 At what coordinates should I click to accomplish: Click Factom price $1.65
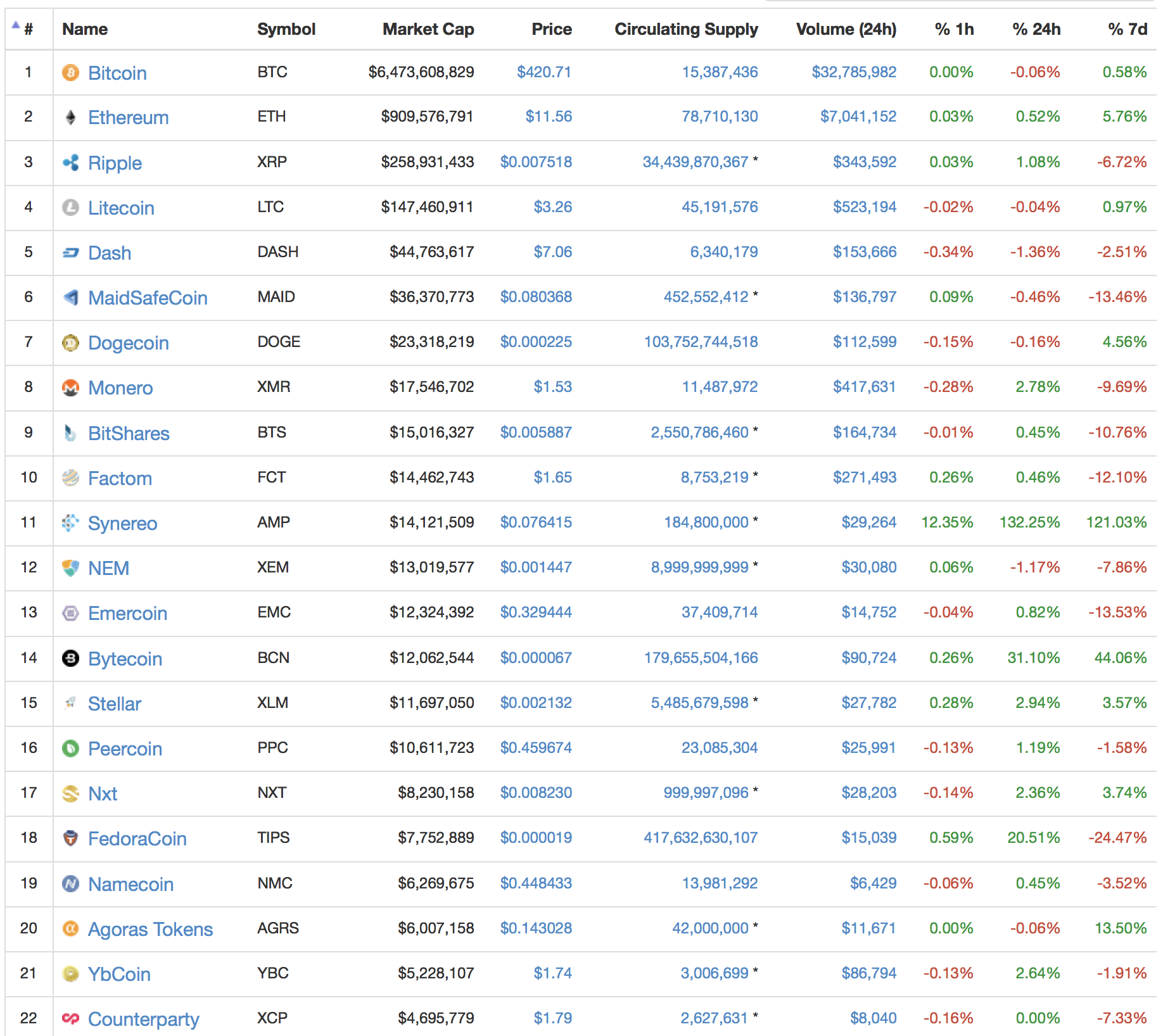pos(553,477)
